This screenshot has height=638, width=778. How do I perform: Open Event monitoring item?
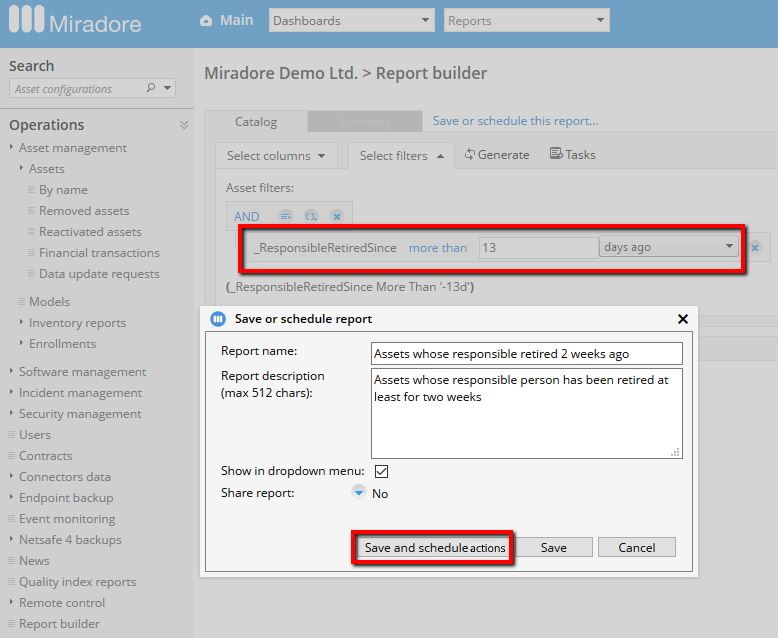(67, 518)
